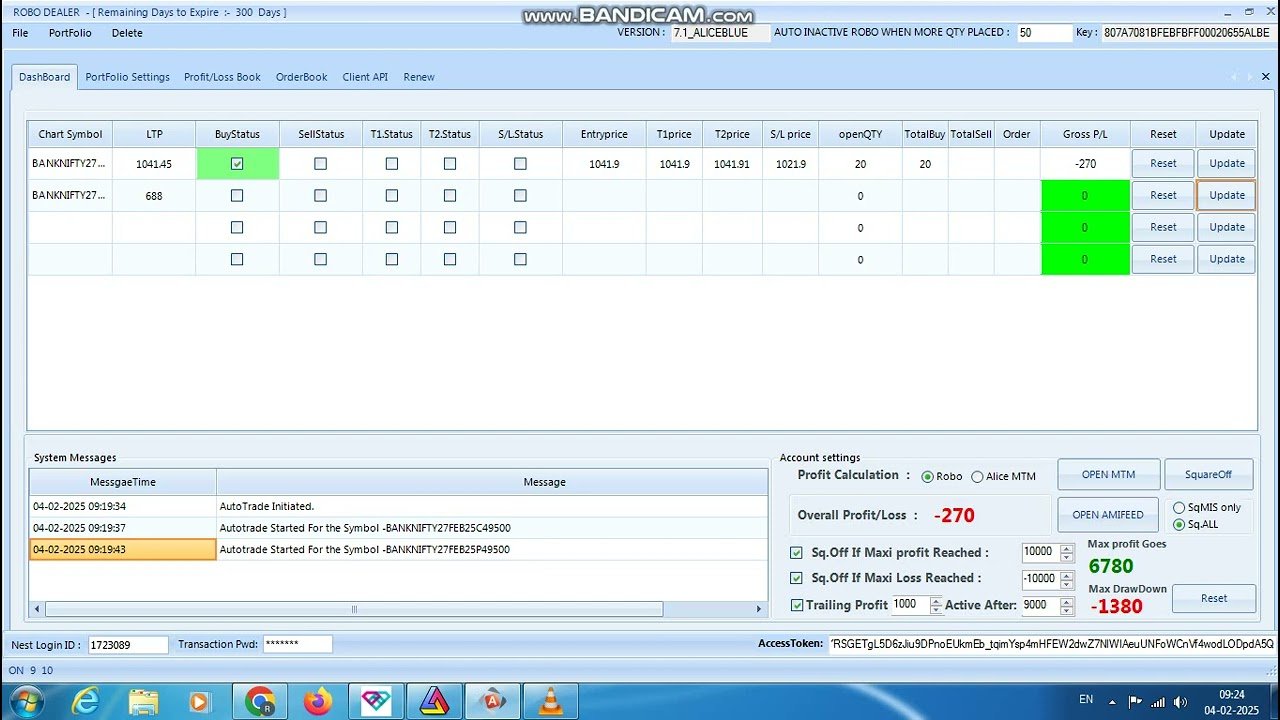Open VLC media player cone icon
This screenshot has height=720, width=1280.
[x=550, y=702]
